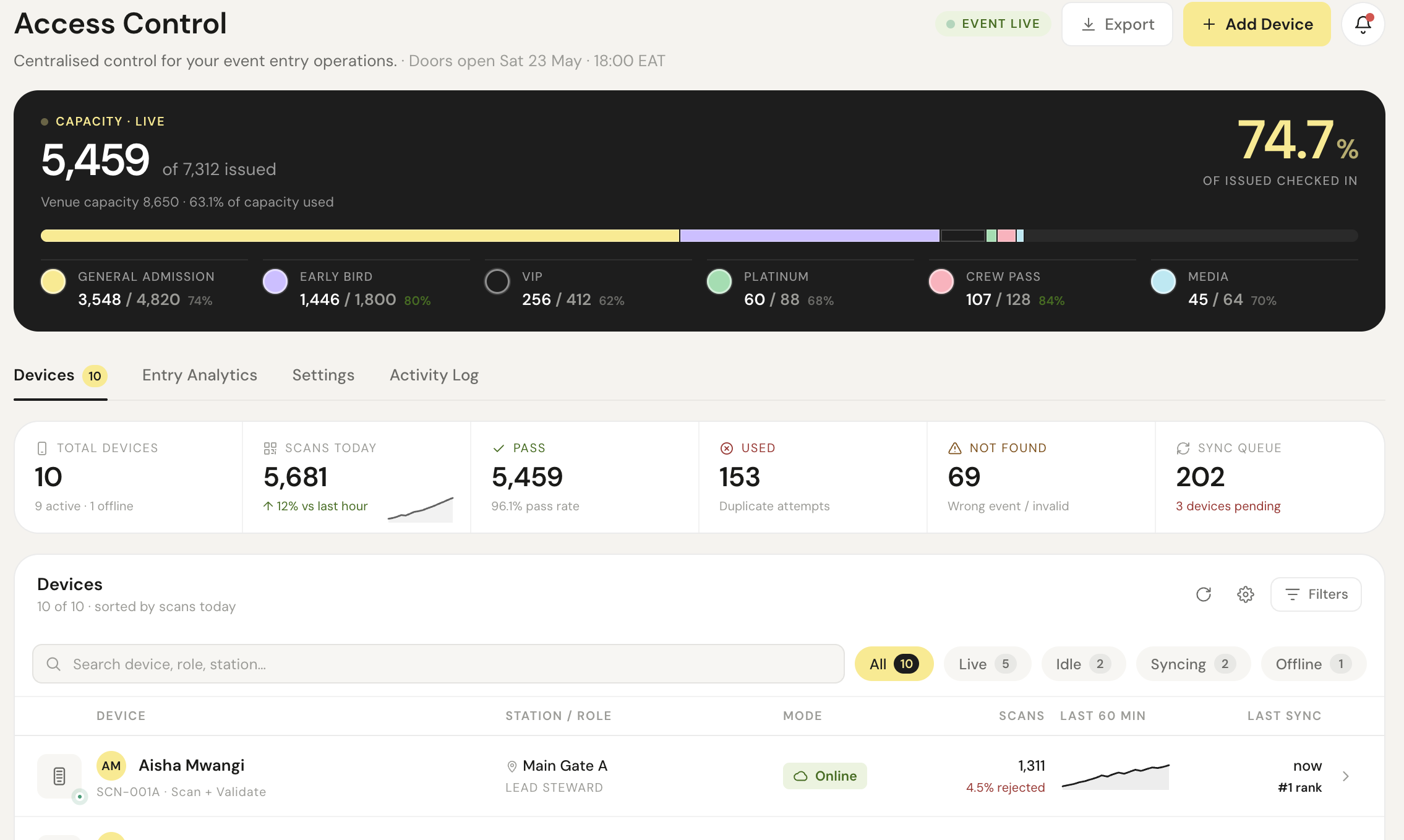Click the 202 Sync Queue value
The height and width of the screenshot is (840, 1404).
[x=1201, y=477]
